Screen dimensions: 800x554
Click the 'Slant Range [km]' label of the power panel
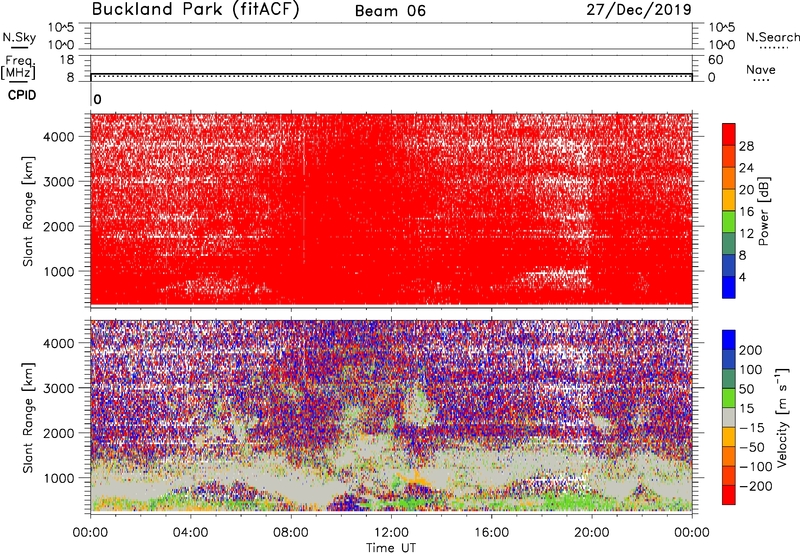click(28, 211)
